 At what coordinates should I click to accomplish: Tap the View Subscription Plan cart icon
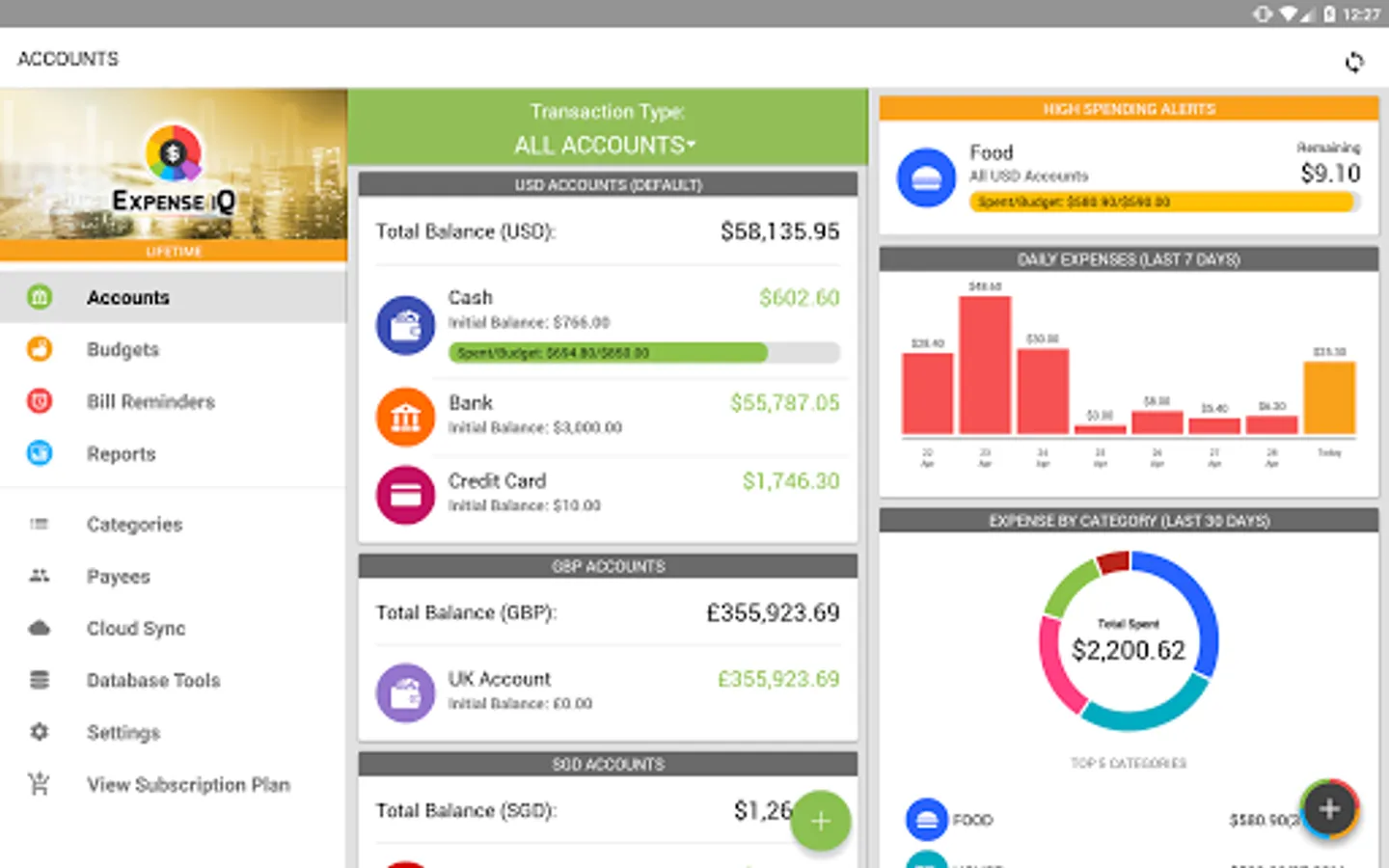(40, 784)
